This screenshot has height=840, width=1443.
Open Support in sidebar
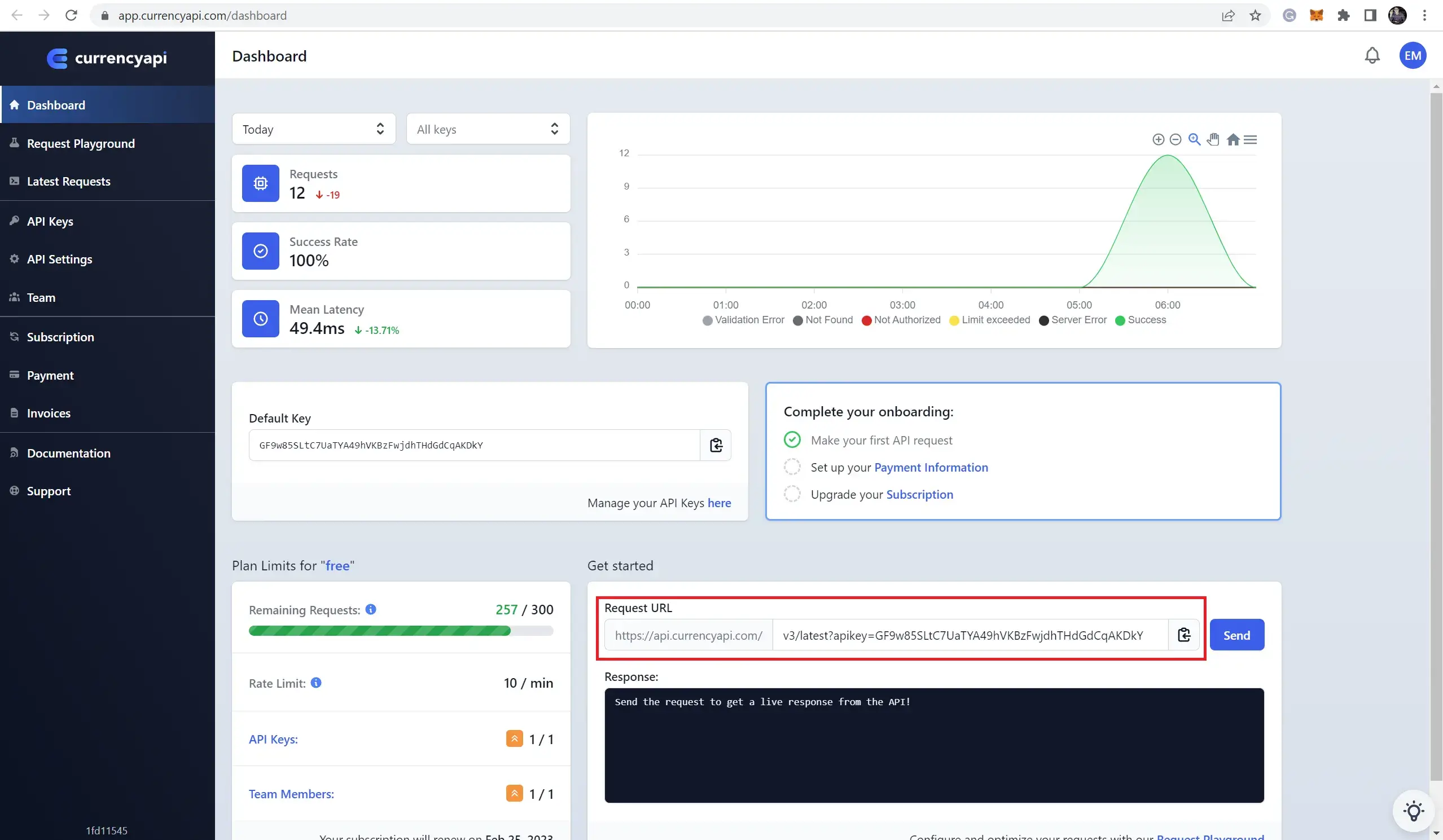coord(108,491)
